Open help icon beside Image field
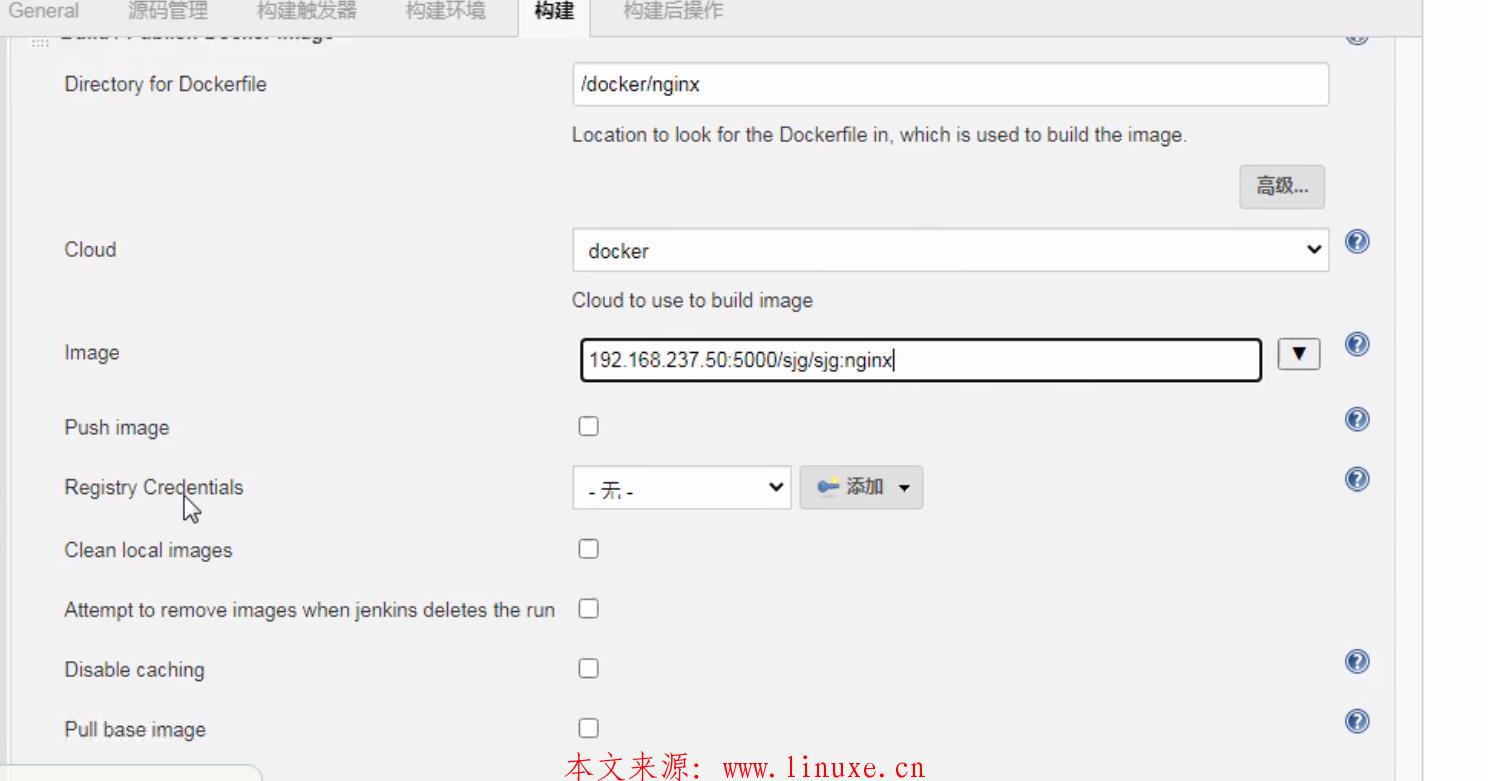This screenshot has height=781, width=1488. coord(1357,344)
